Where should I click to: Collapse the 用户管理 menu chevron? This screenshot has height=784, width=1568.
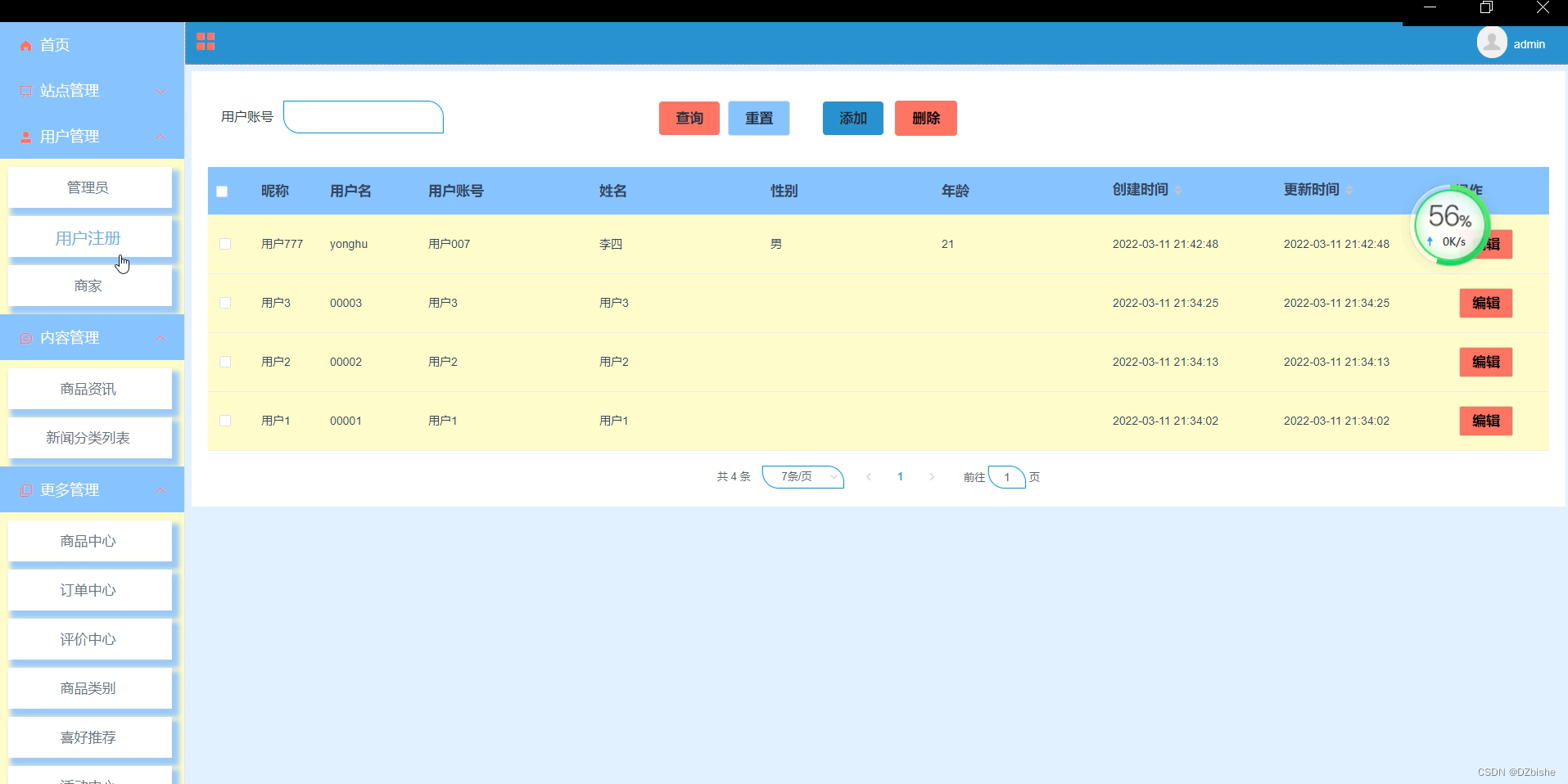click(x=160, y=137)
